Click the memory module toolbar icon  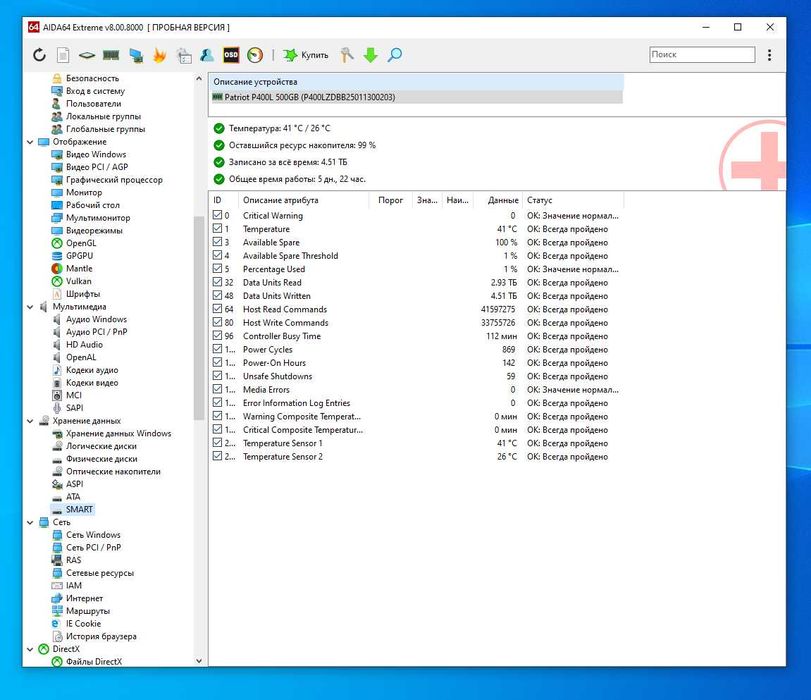(x=111, y=55)
